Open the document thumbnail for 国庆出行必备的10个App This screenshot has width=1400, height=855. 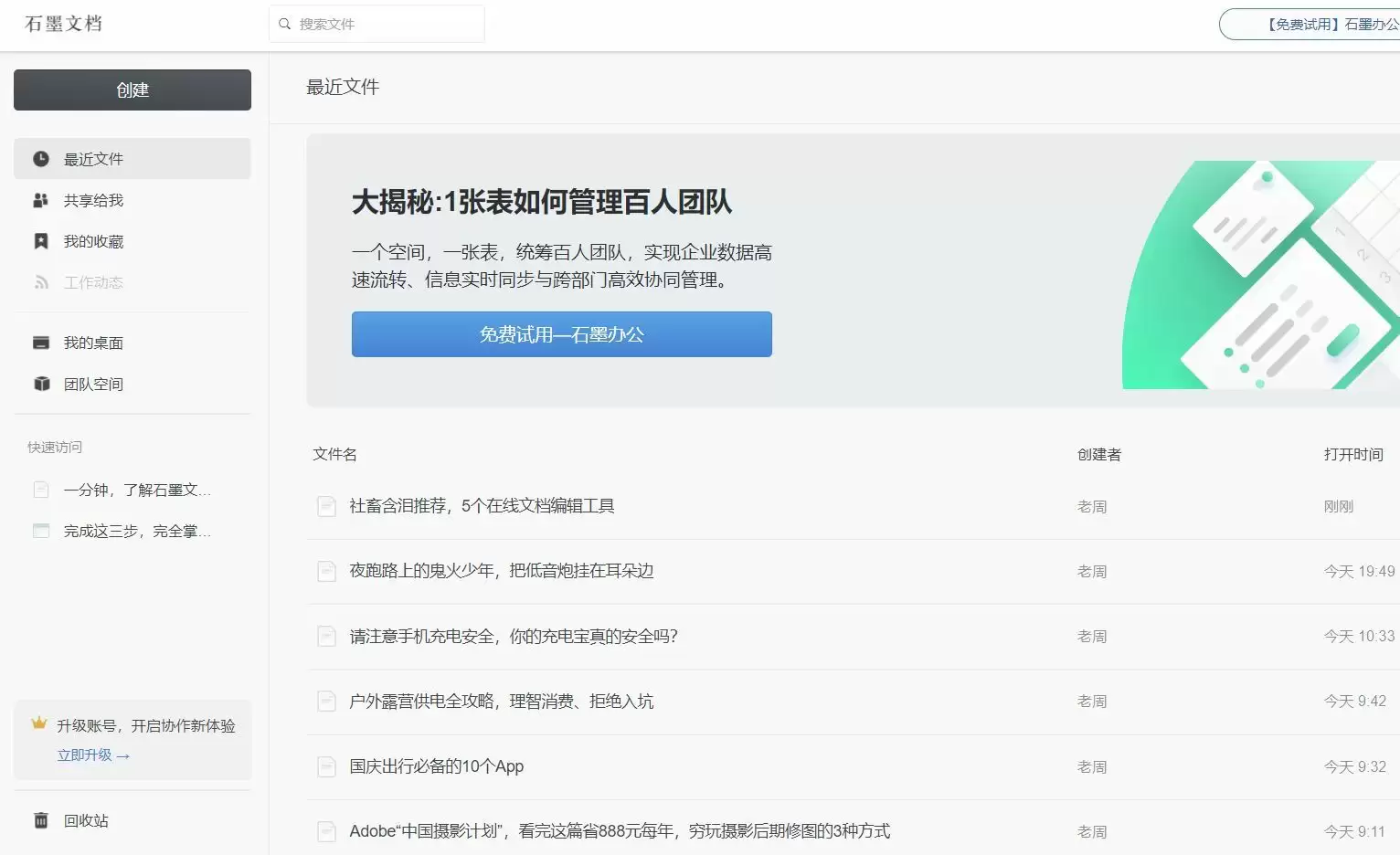(x=326, y=766)
